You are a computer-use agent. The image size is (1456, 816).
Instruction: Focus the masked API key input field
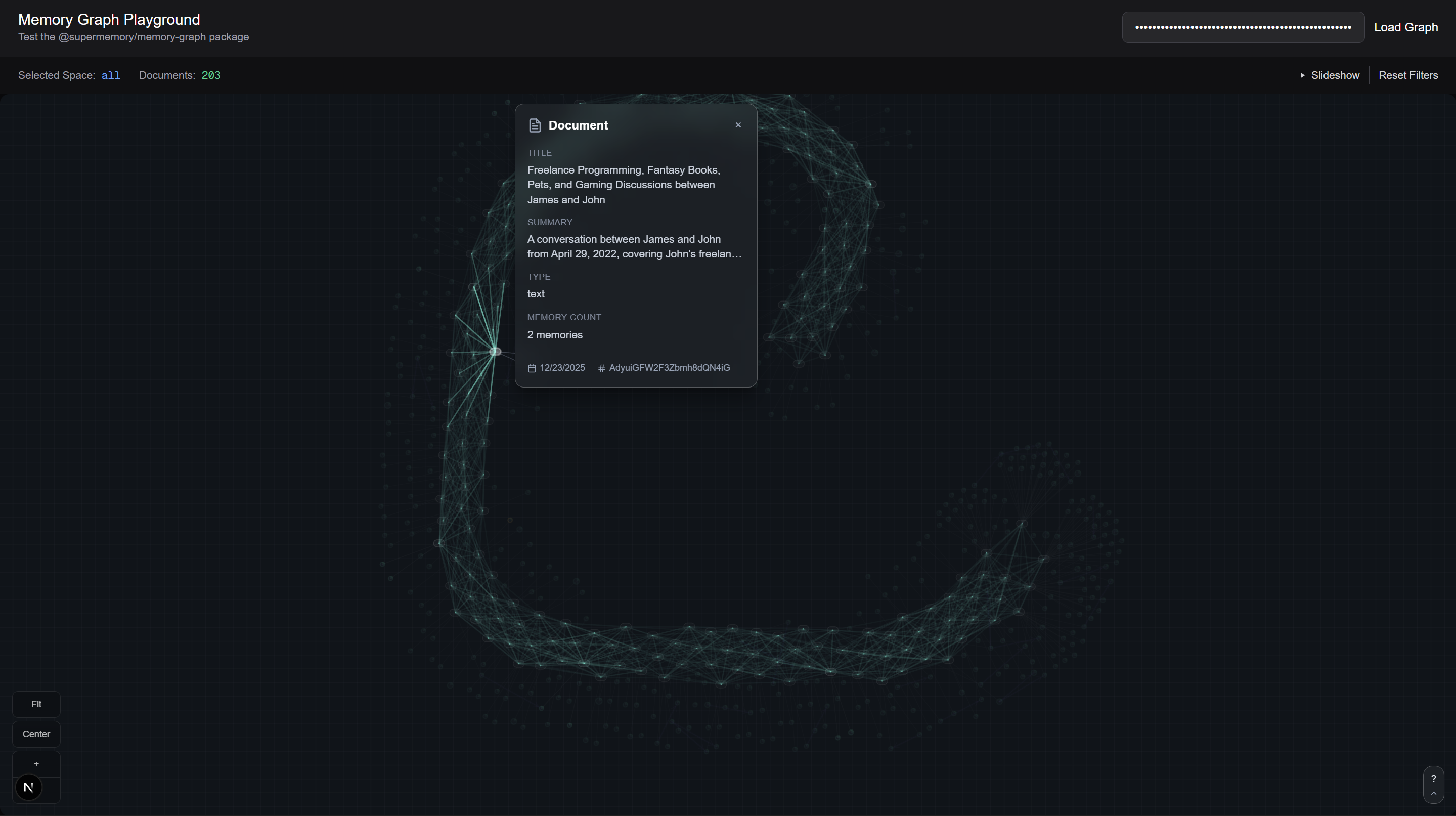(1243, 27)
